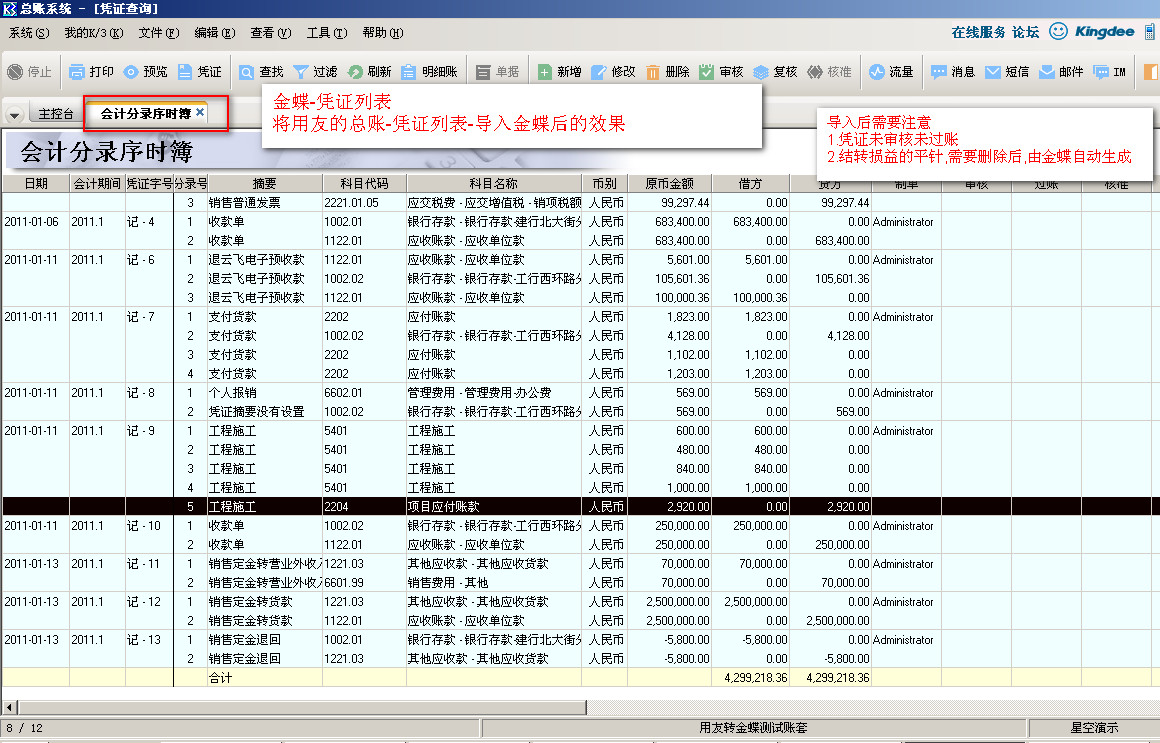1160x743 pixels.
Task: Click the 在线服务 link
Action: click(978, 32)
